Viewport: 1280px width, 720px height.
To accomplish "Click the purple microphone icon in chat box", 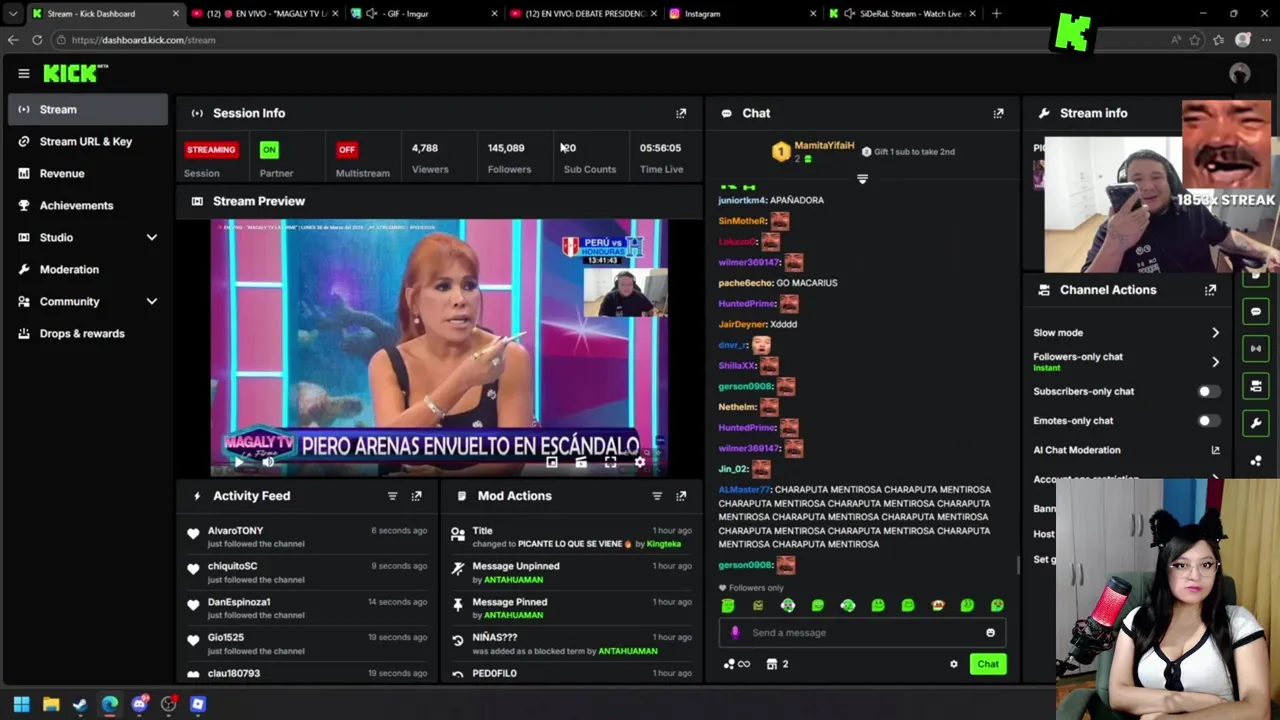I will 735,632.
